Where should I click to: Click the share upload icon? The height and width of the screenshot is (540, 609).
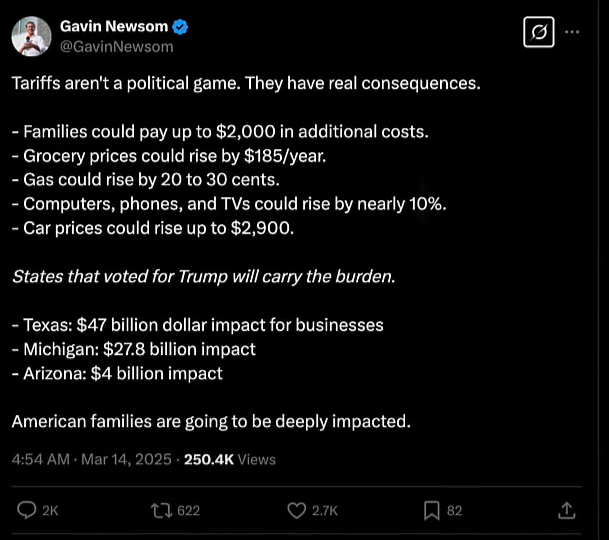567,510
